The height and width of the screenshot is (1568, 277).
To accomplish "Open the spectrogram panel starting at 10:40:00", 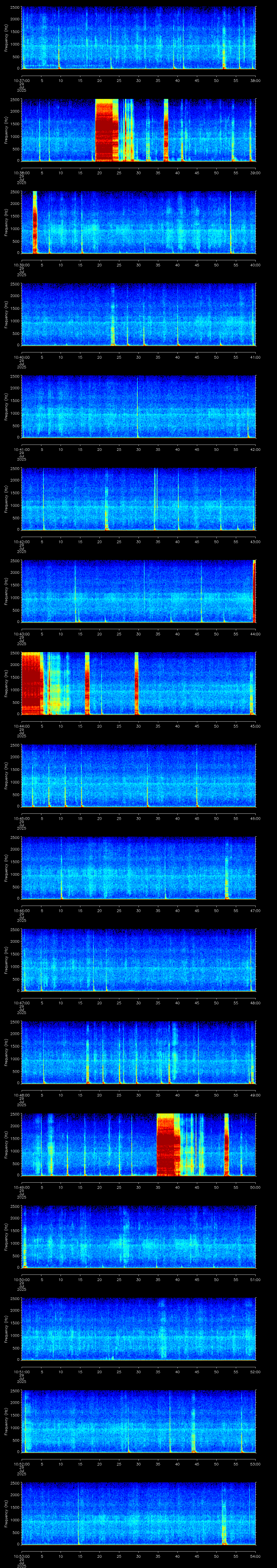I will 138,314.
